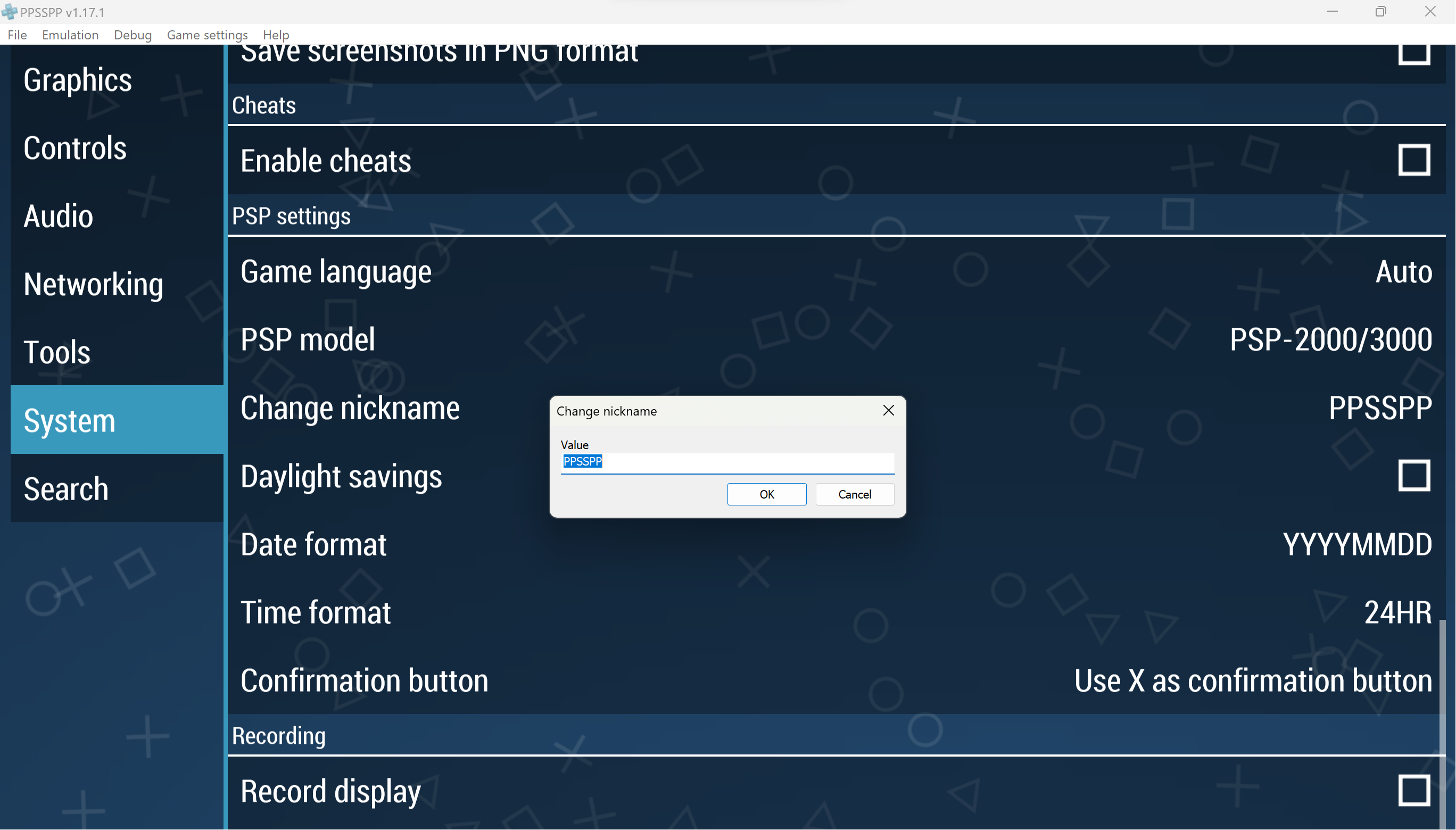Click the Game language setting label

tap(336, 271)
